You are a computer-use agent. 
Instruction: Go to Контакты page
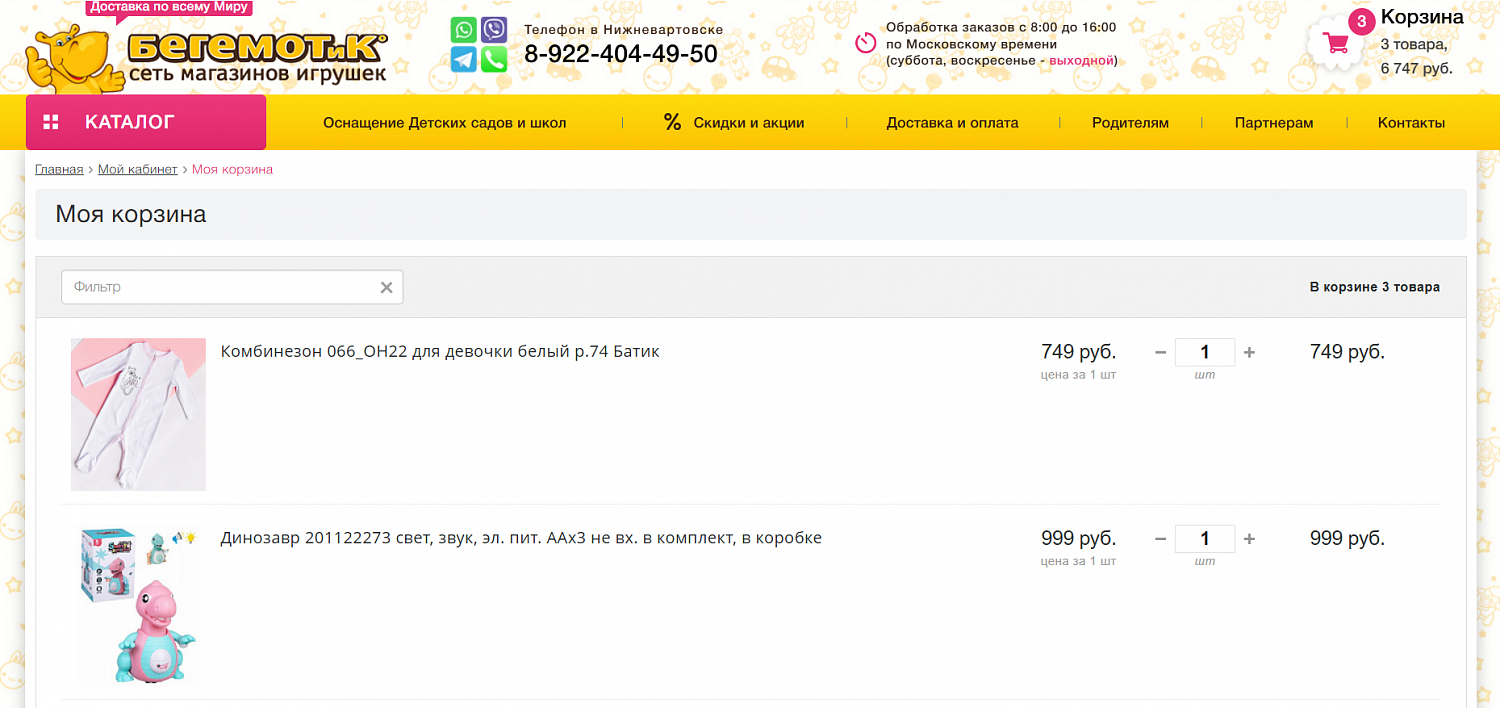point(1411,123)
